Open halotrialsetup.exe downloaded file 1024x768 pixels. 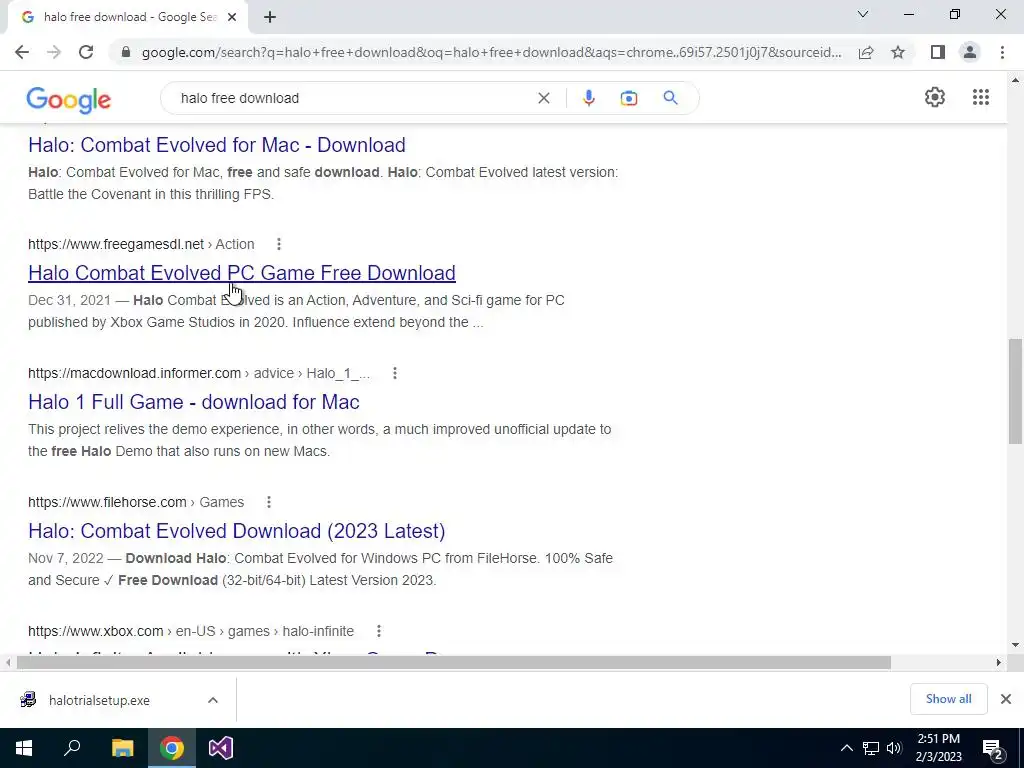(99, 700)
